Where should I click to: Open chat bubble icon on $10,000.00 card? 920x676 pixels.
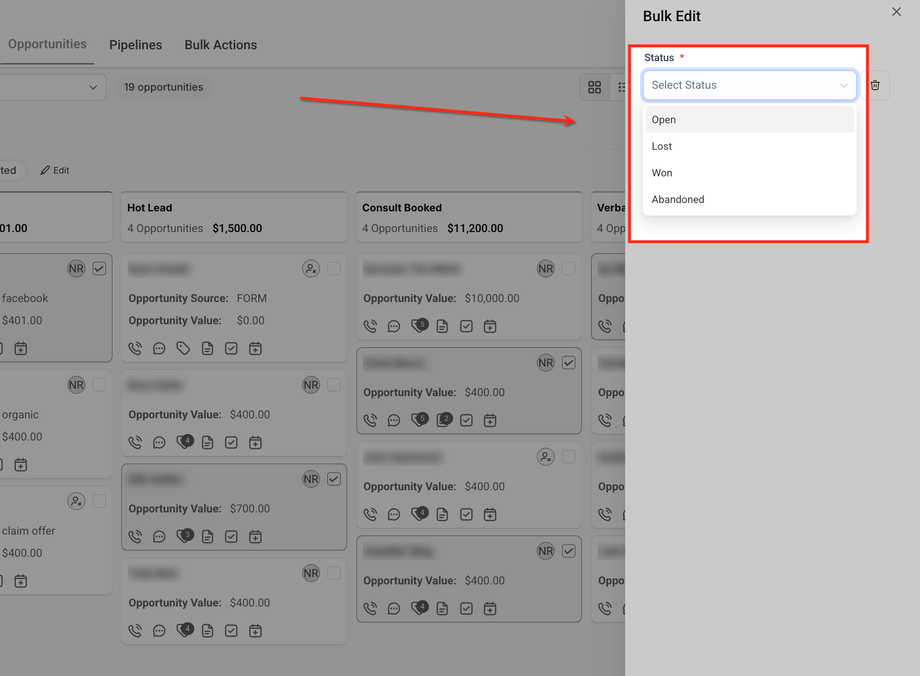[394, 326]
